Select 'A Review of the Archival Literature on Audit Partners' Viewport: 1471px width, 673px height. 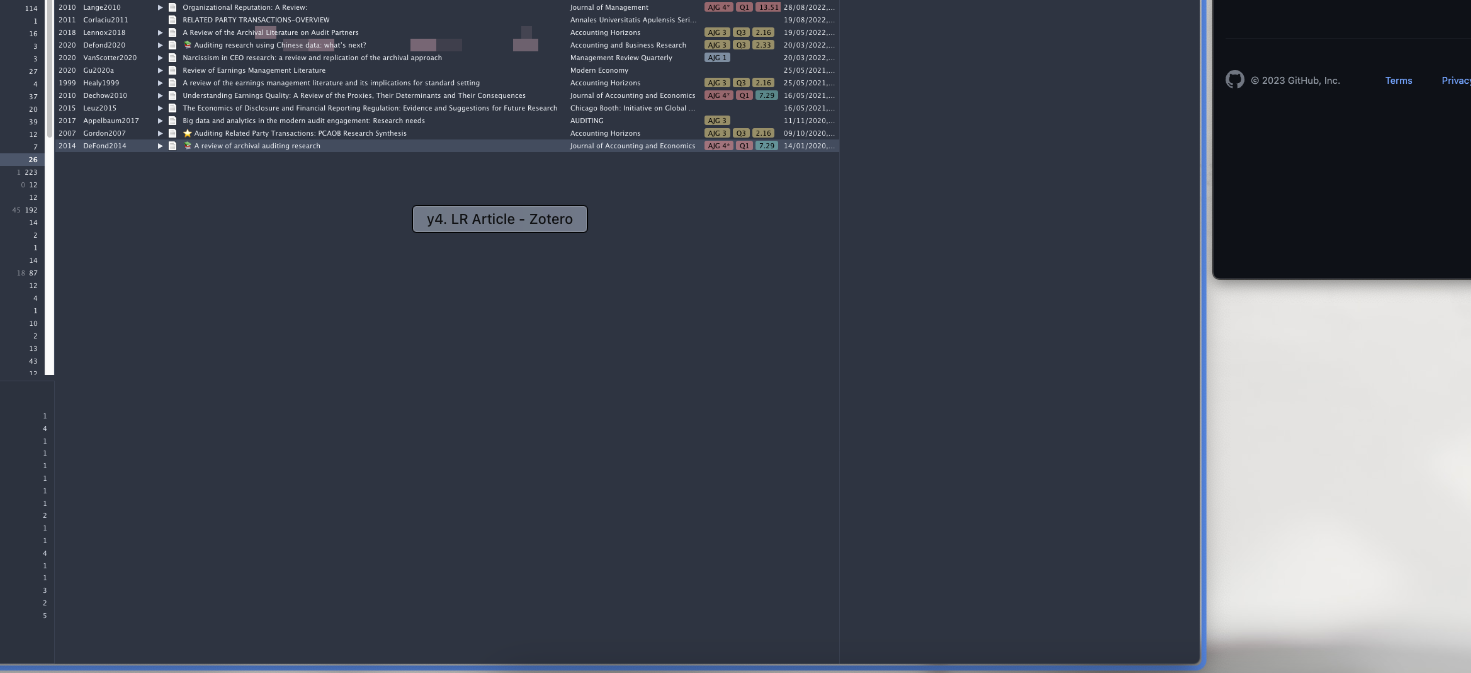(270, 32)
